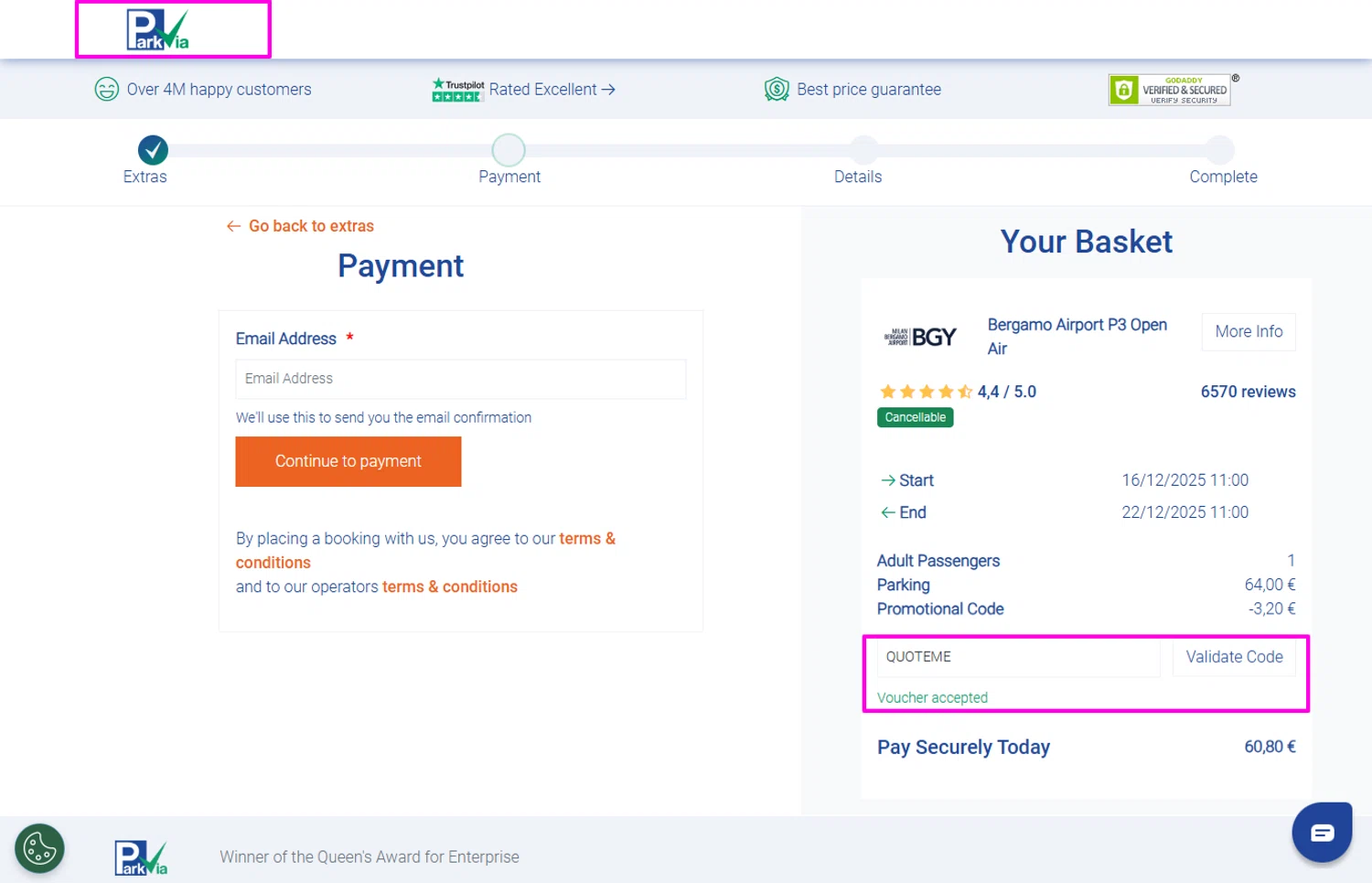This screenshot has width=1372, height=883.
Task: Click the Trustpilot stars logo
Action: (457, 90)
